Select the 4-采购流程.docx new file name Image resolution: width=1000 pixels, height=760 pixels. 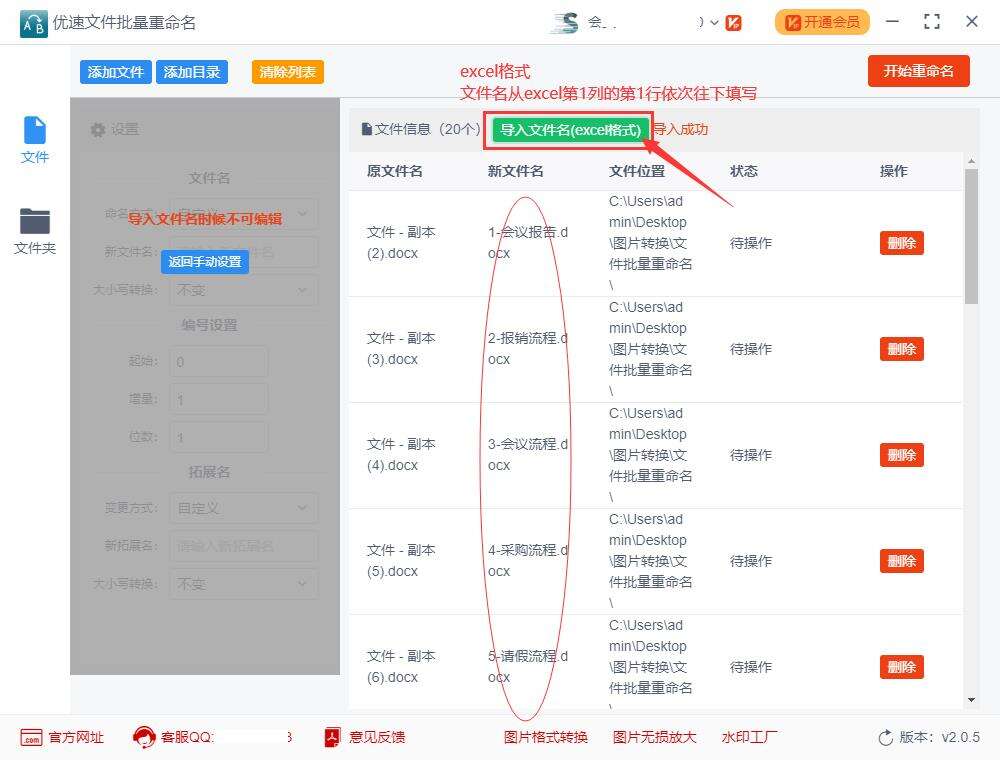(x=528, y=560)
